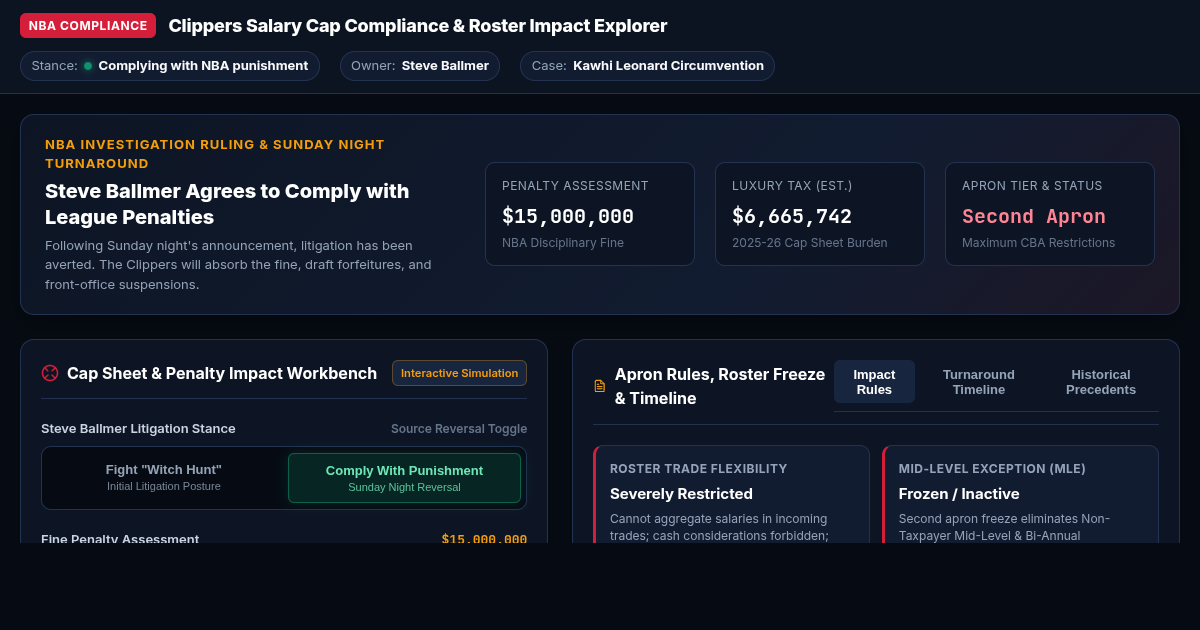Switch to the Turnaround Timeline tab
This screenshot has width=1200, height=630.
[x=979, y=382]
